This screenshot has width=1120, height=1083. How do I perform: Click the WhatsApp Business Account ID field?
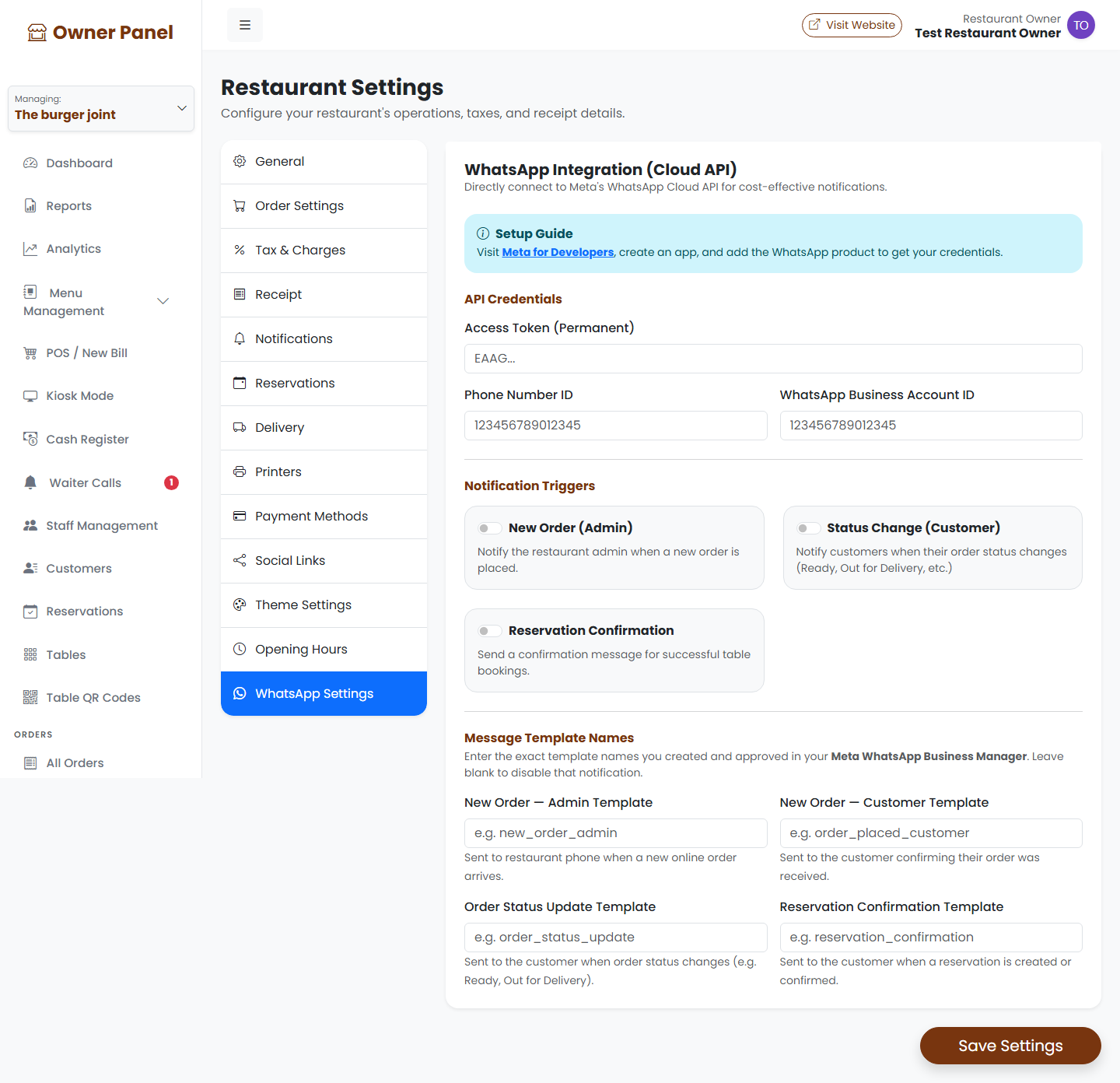931,426
